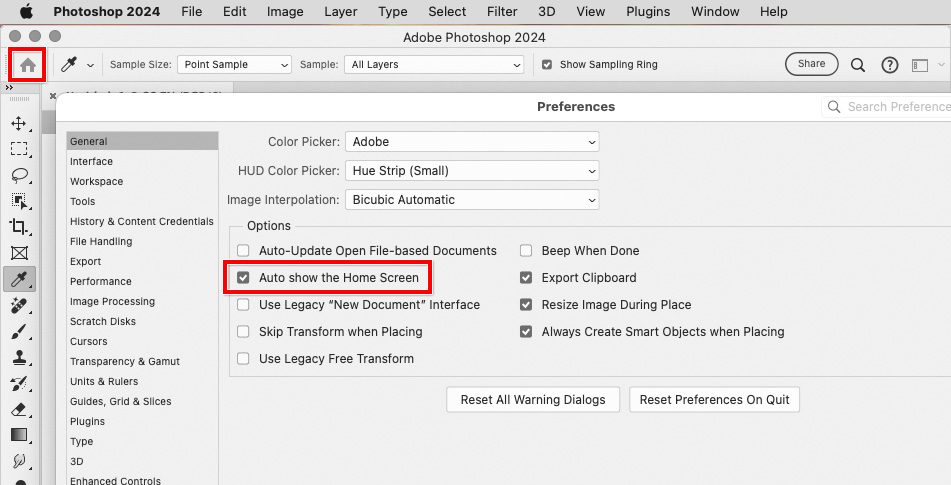Viewport: 951px width, 485px height.
Task: Click Reset All Warning Dialogs
Action: 533,400
